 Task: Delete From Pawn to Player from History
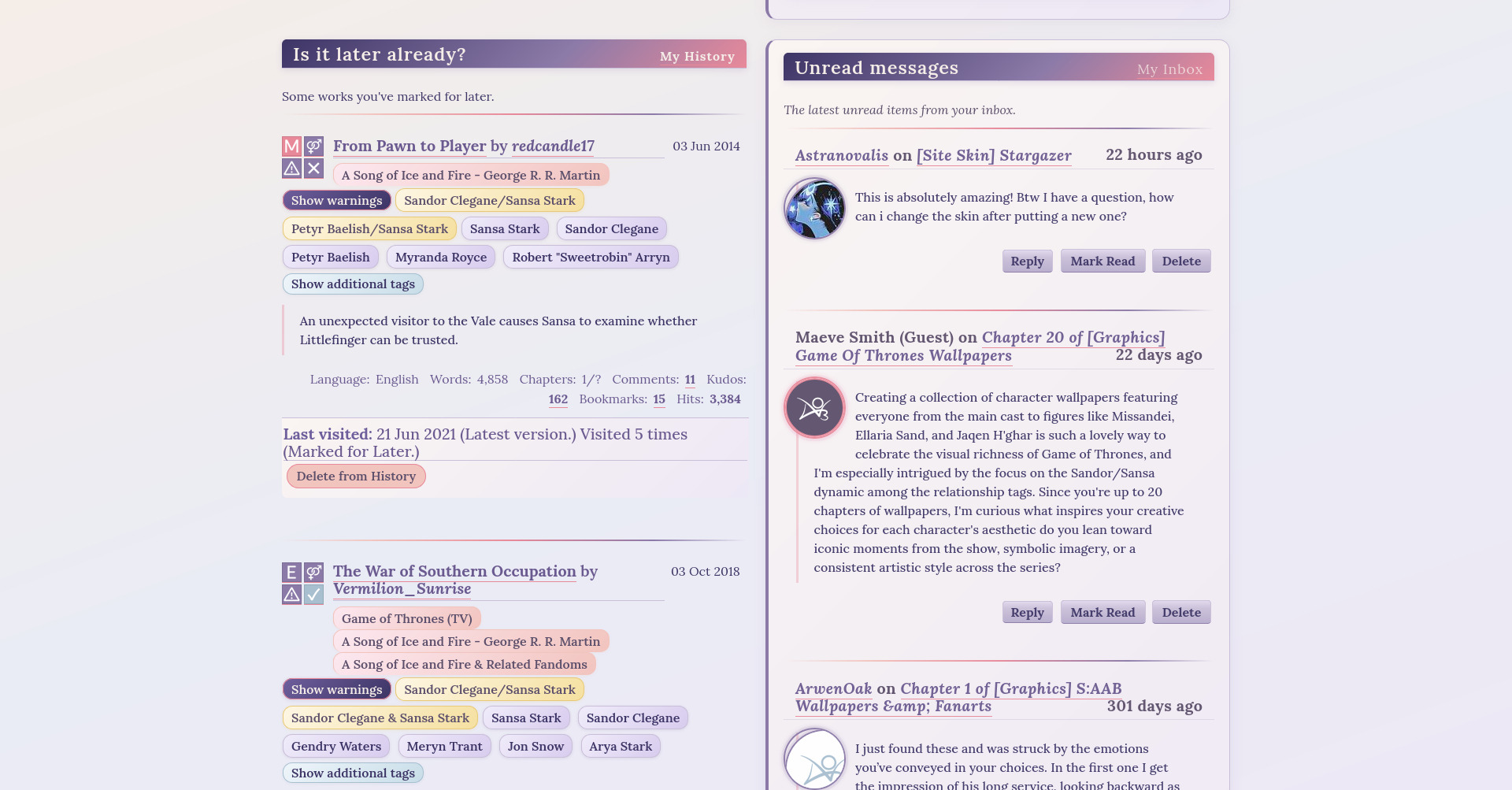pyautogui.click(x=356, y=476)
